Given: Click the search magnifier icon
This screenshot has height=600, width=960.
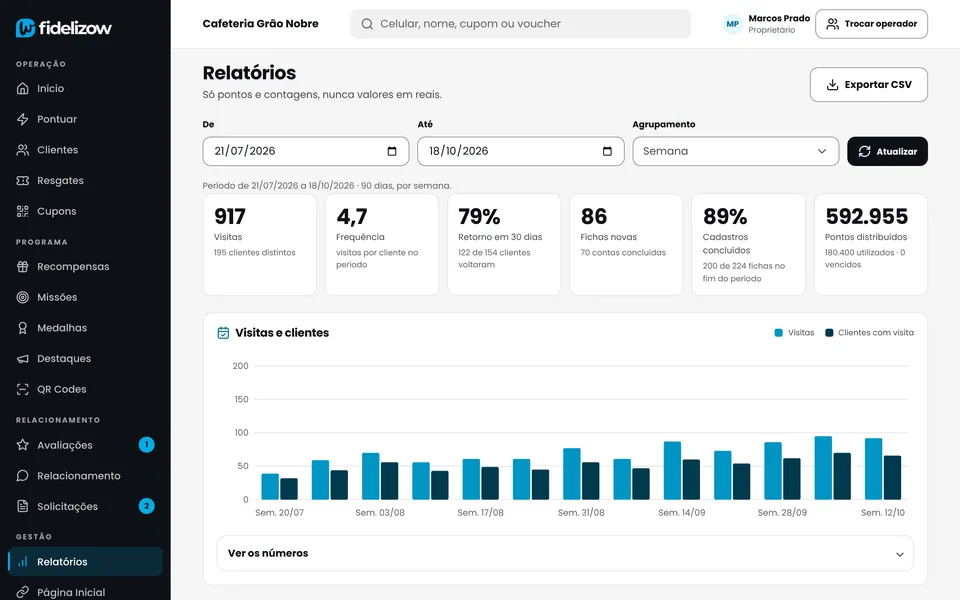Looking at the screenshot, I should click(367, 24).
